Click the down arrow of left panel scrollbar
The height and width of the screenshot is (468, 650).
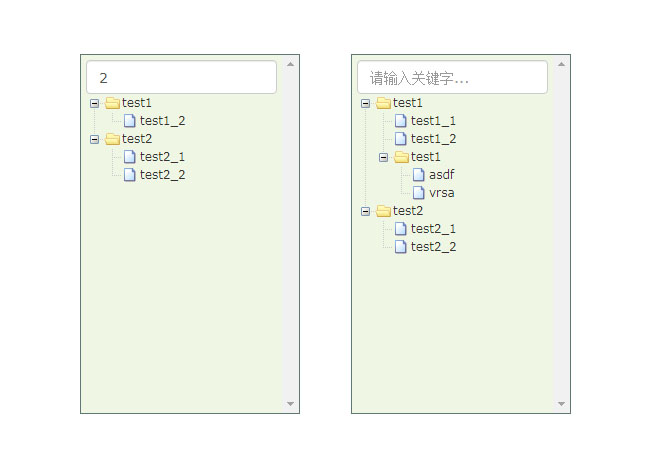pyautogui.click(x=291, y=404)
